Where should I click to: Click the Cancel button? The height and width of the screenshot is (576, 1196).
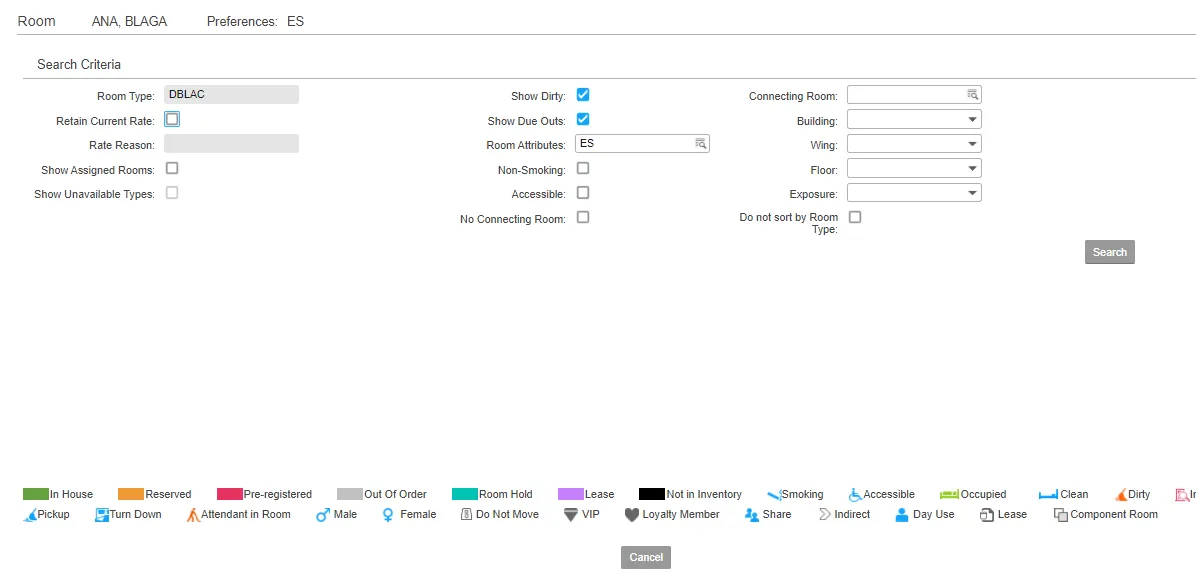click(646, 558)
